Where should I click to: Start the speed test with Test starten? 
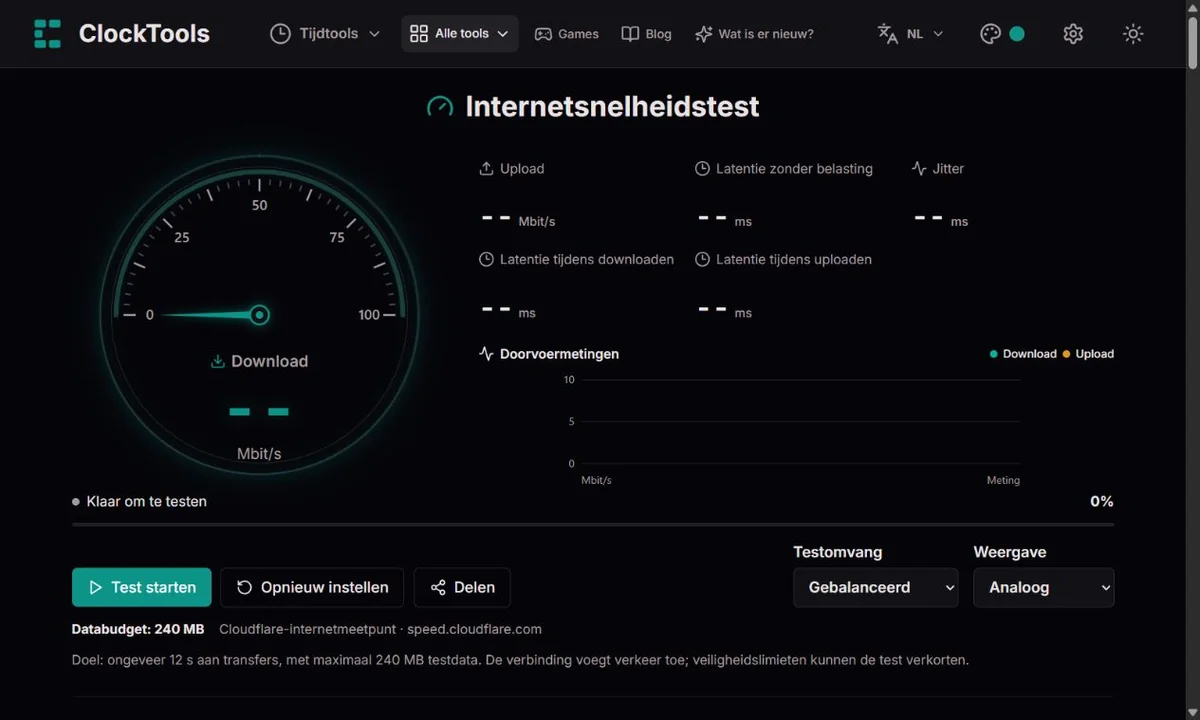141,587
